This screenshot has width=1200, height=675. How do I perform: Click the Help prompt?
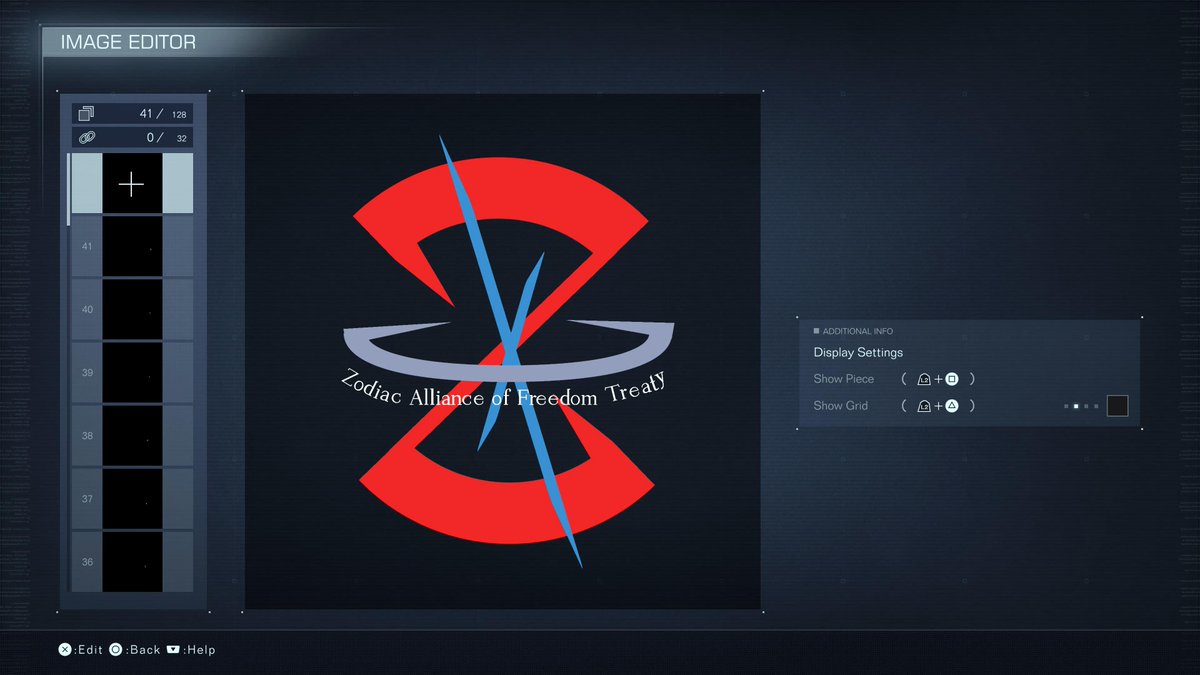click(191, 650)
